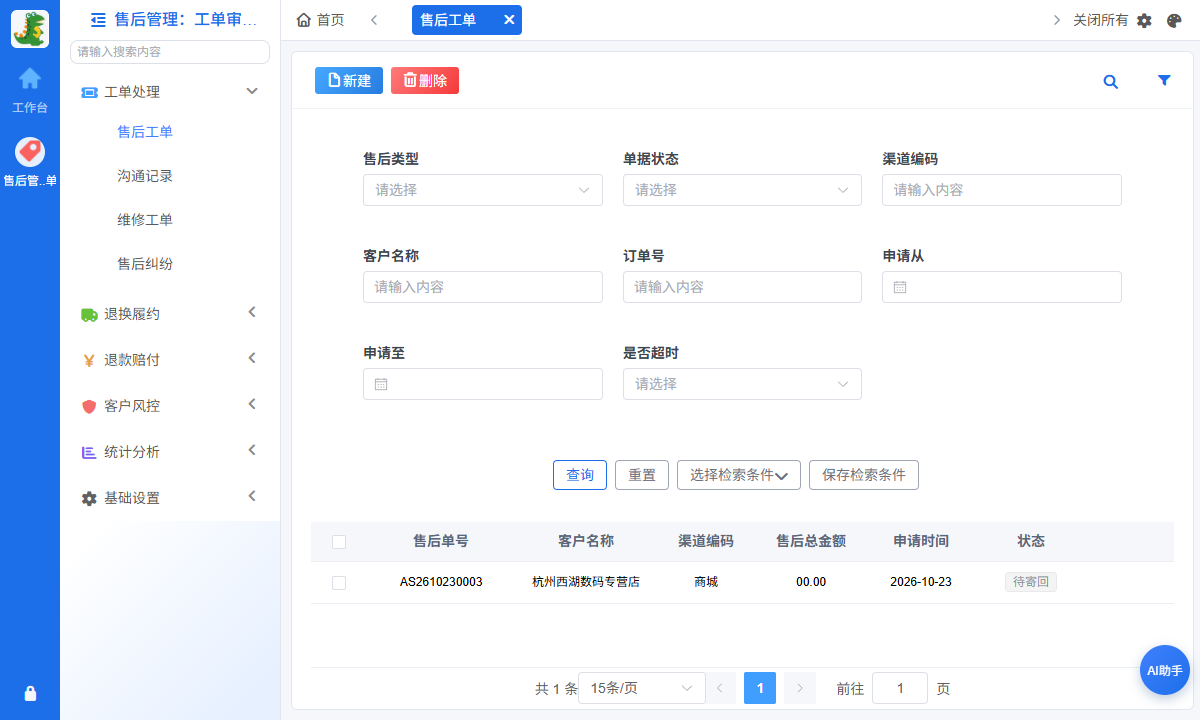
Task: Collapse the 工单处理 menu group
Action: pos(170,92)
